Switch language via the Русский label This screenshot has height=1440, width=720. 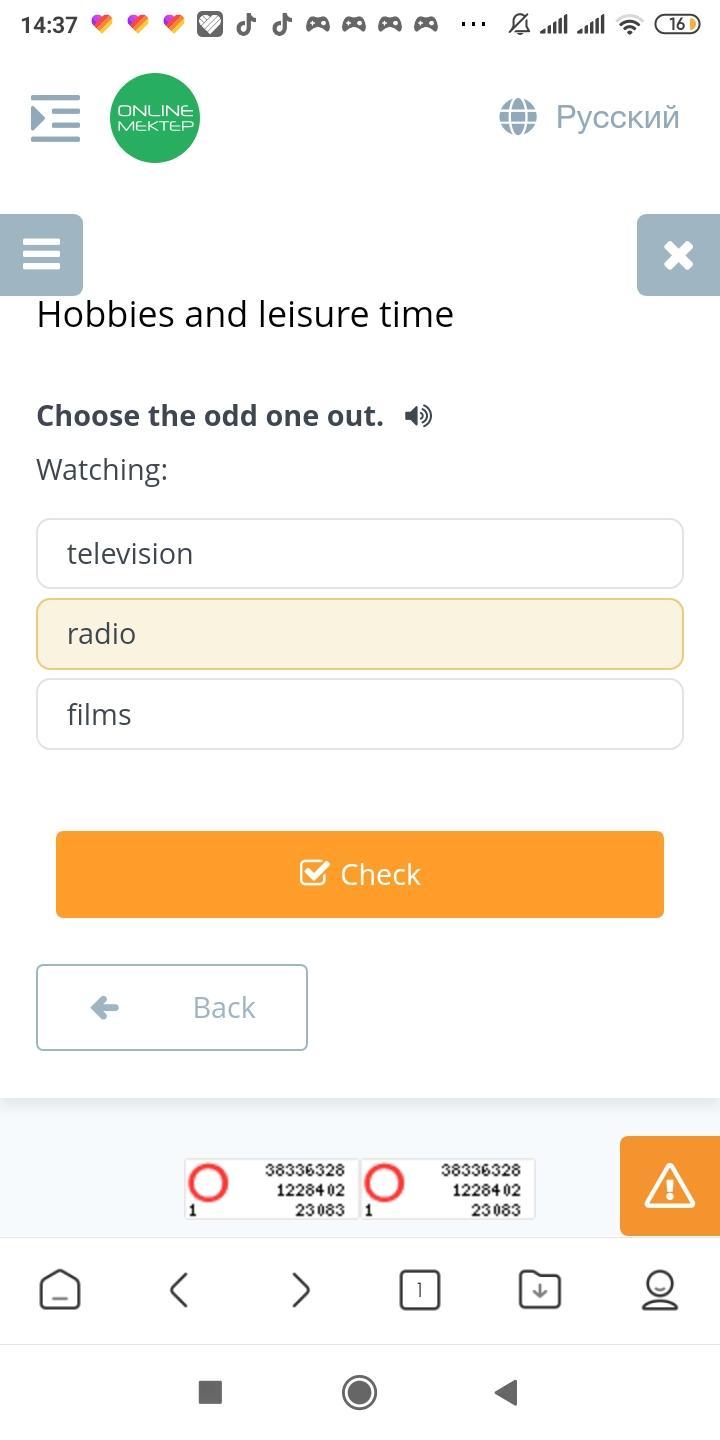(x=617, y=117)
